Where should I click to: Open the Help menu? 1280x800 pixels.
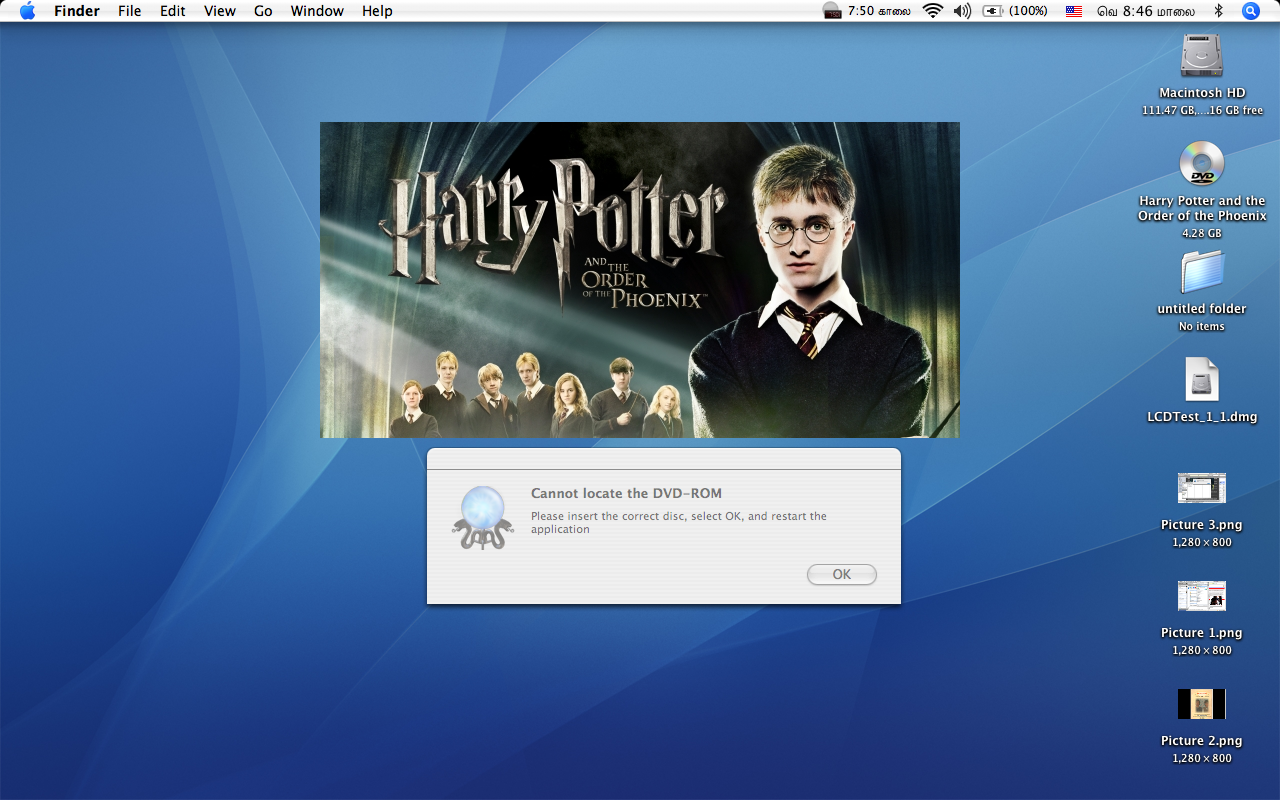pyautogui.click(x=377, y=11)
